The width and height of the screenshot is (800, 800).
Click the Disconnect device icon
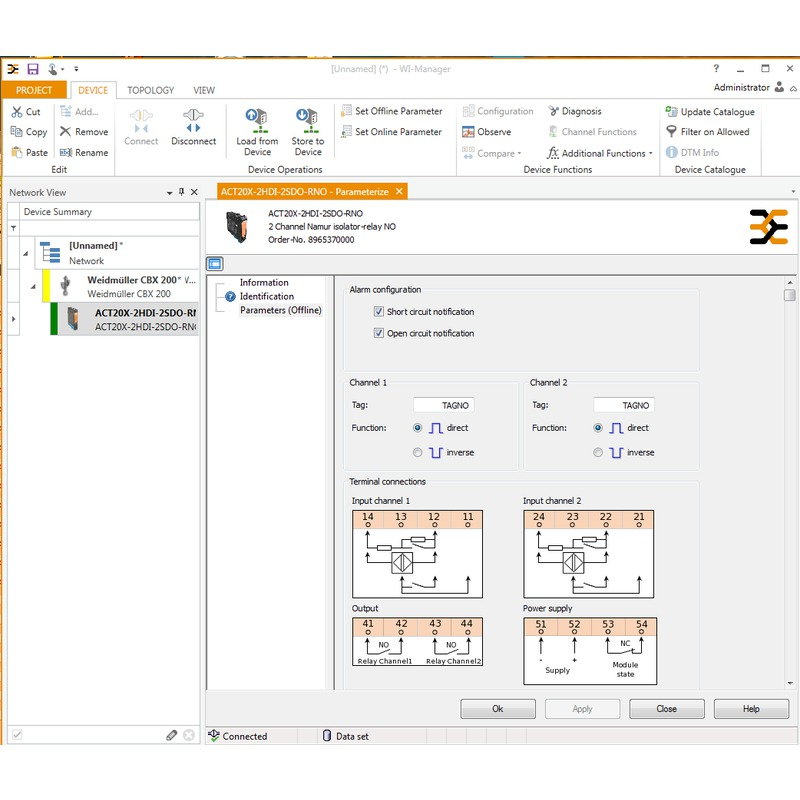click(193, 120)
